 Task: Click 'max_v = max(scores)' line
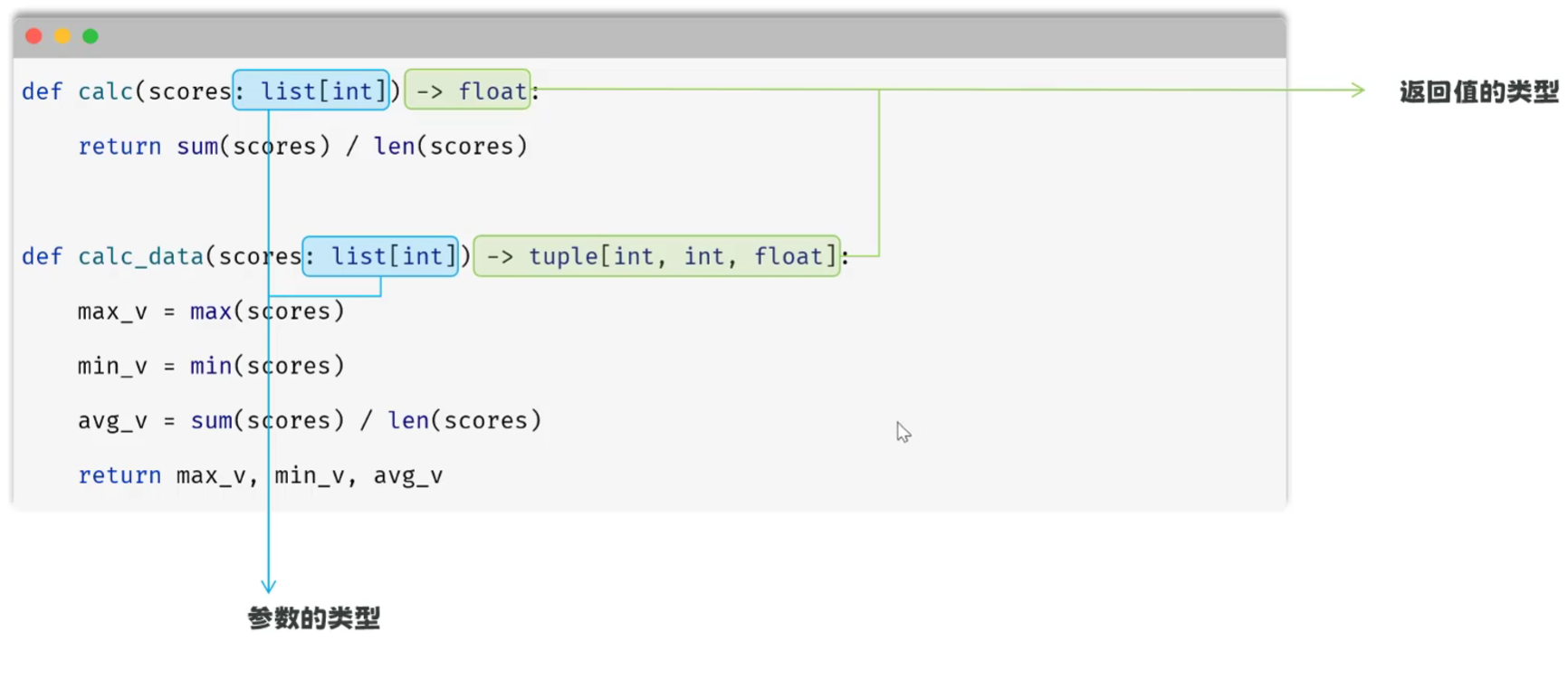pyautogui.click(x=211, y=311)
